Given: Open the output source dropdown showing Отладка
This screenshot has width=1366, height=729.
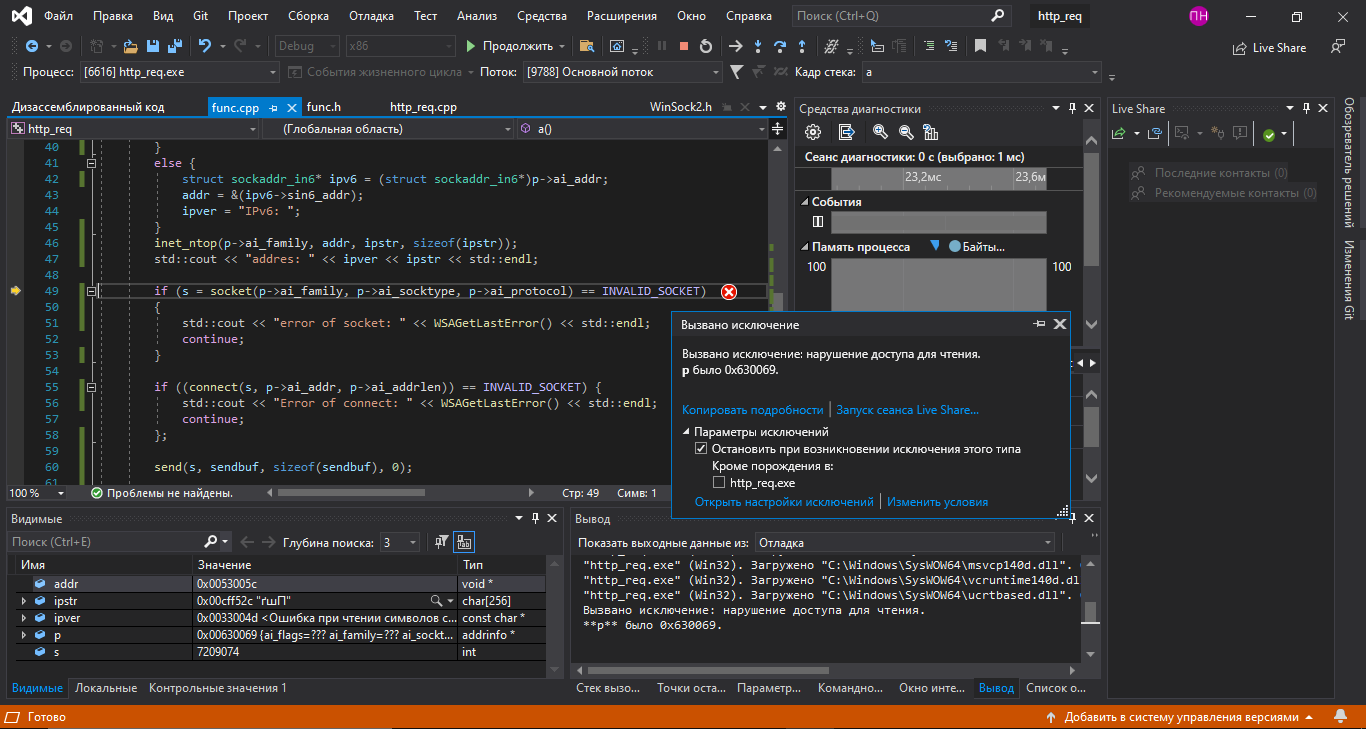Looking at the screenshot, I should 904,543.
